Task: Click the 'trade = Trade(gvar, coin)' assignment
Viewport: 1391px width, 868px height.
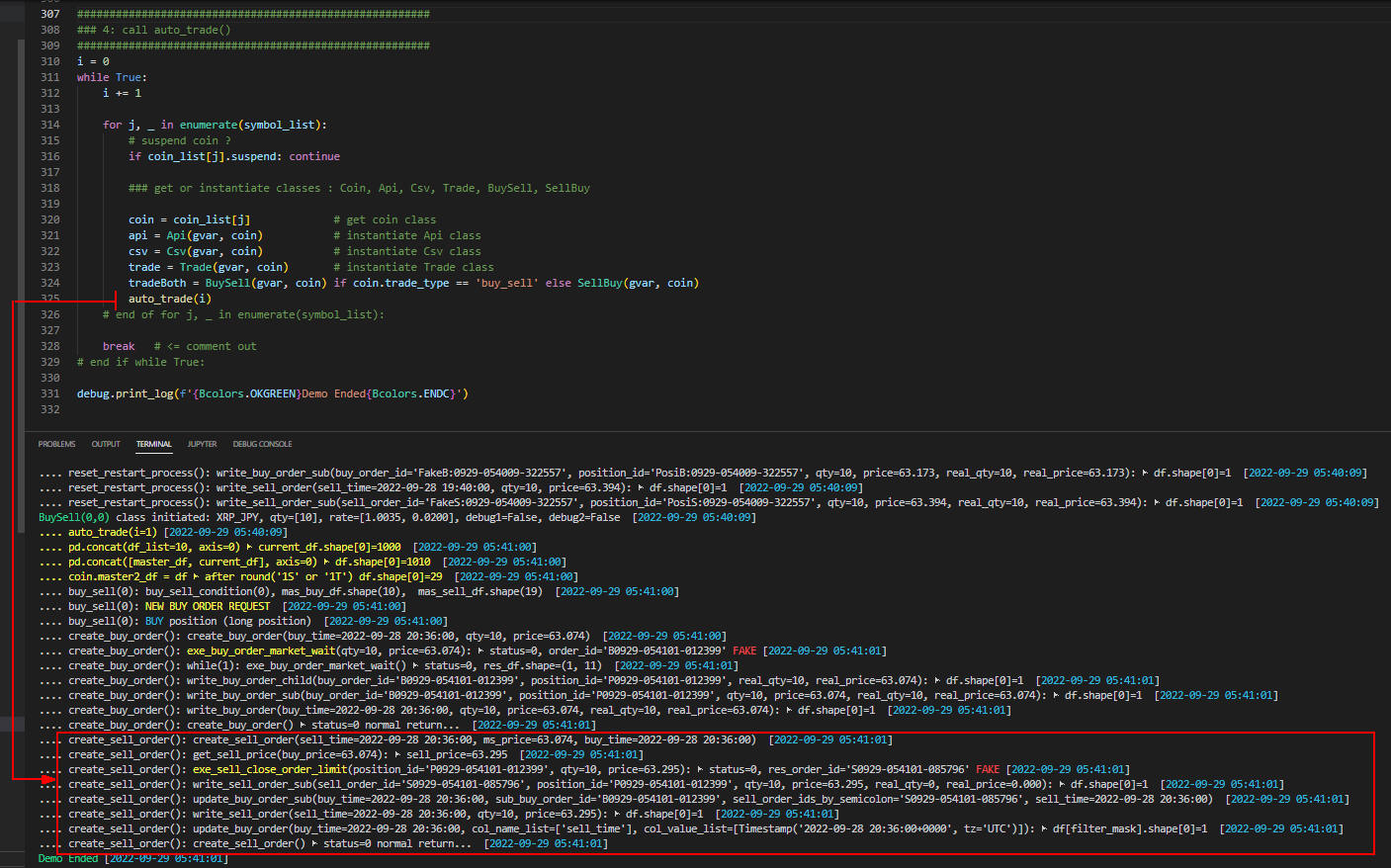Action: (209, 267)
